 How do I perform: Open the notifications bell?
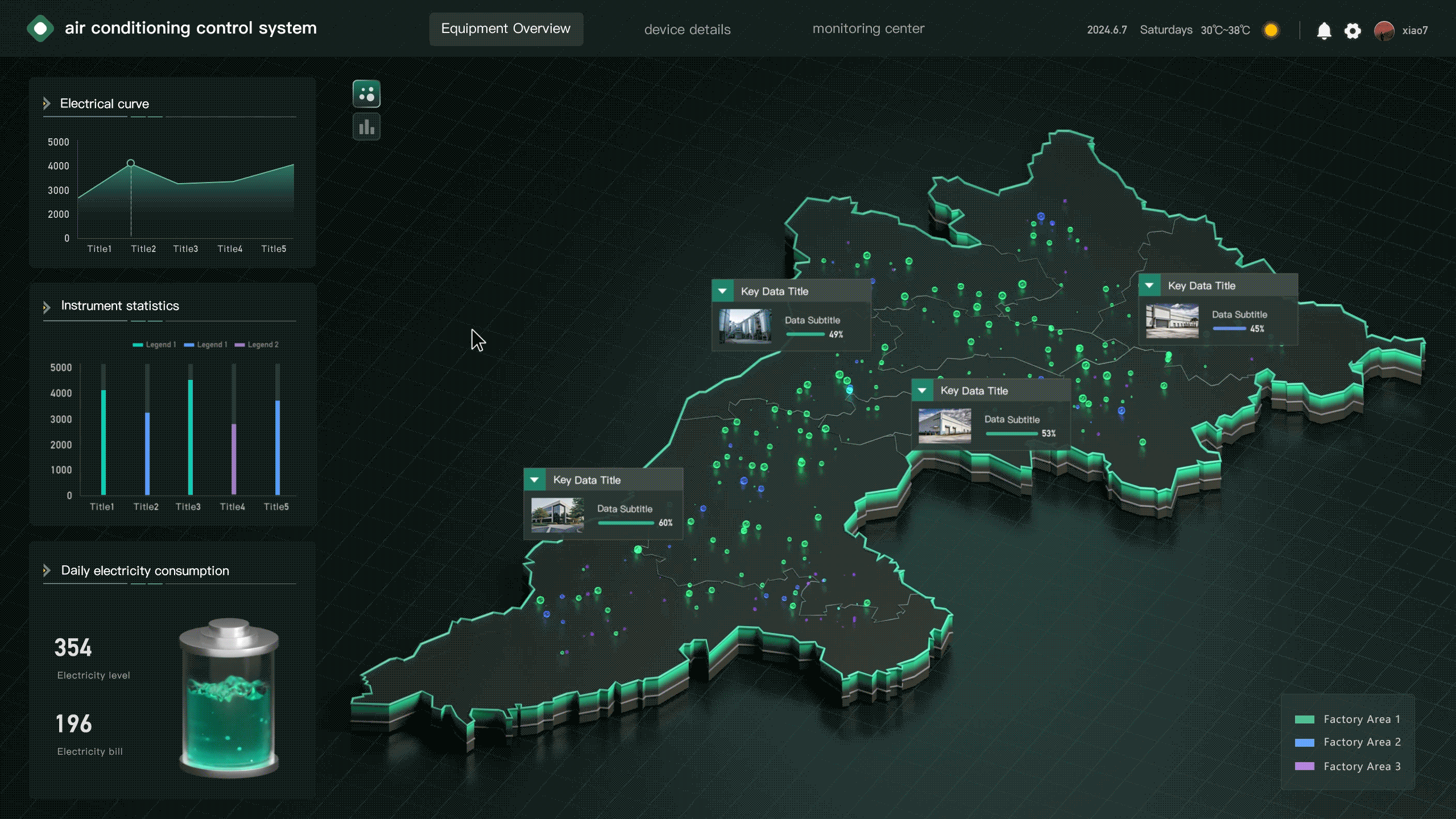(1324, 30)
